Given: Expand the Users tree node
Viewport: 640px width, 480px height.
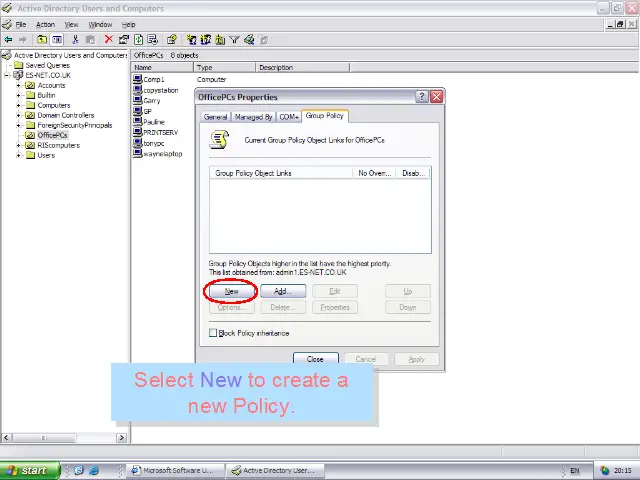Looking at the screenshot, I should click(x=18, y=155).
